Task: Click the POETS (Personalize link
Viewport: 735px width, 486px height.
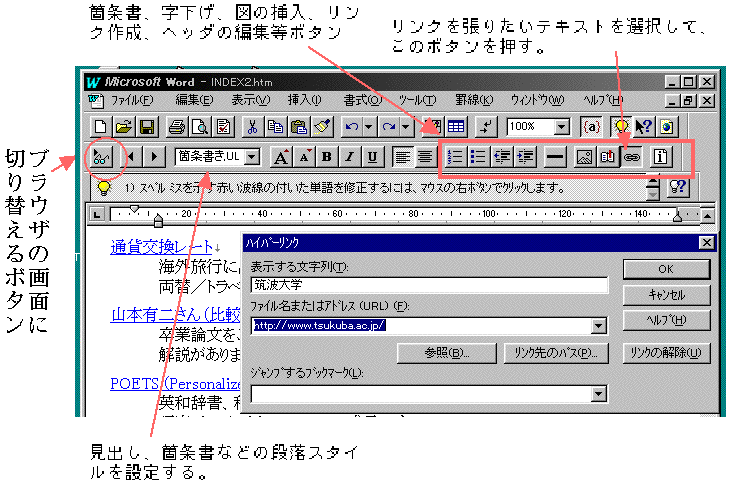Action: tap(175, 384)
